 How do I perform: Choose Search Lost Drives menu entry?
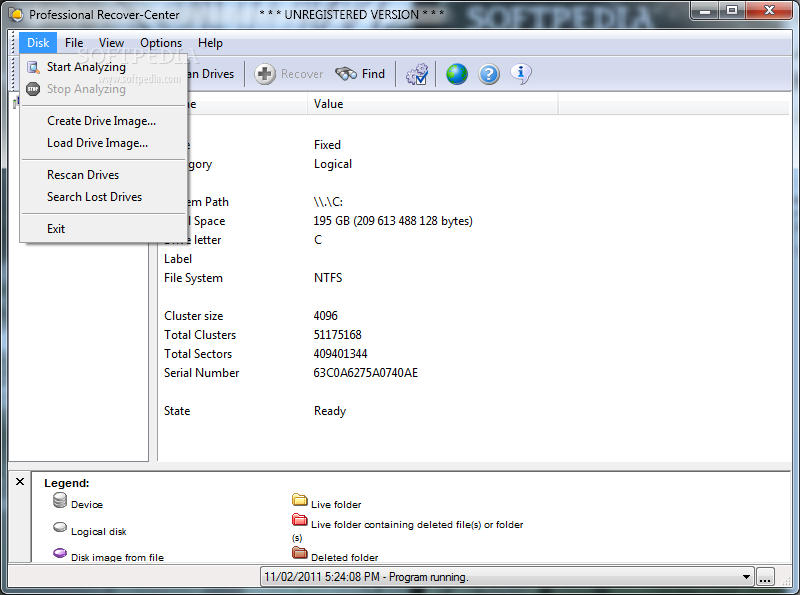[104, 197]
